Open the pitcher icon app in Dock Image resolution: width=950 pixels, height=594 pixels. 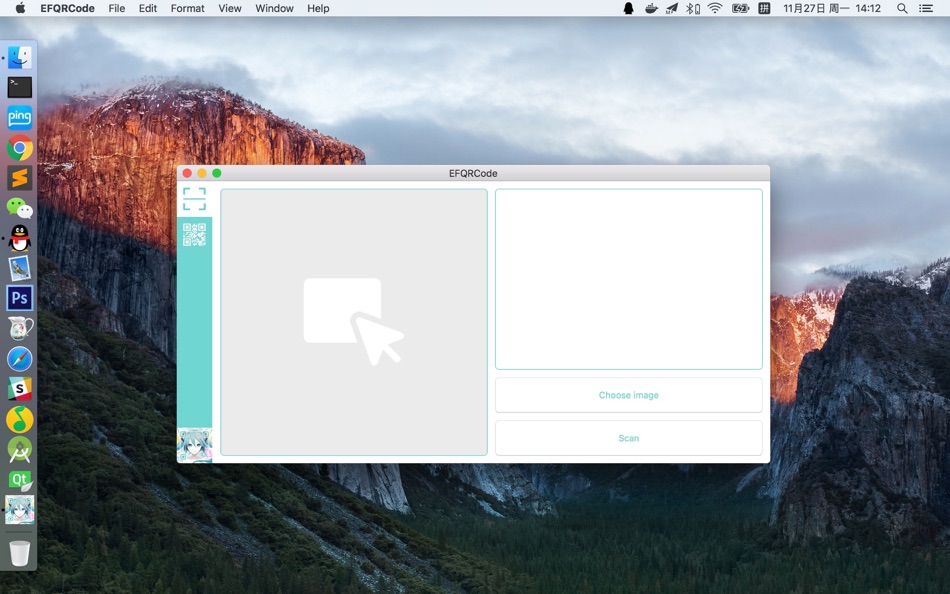(19, 329)
